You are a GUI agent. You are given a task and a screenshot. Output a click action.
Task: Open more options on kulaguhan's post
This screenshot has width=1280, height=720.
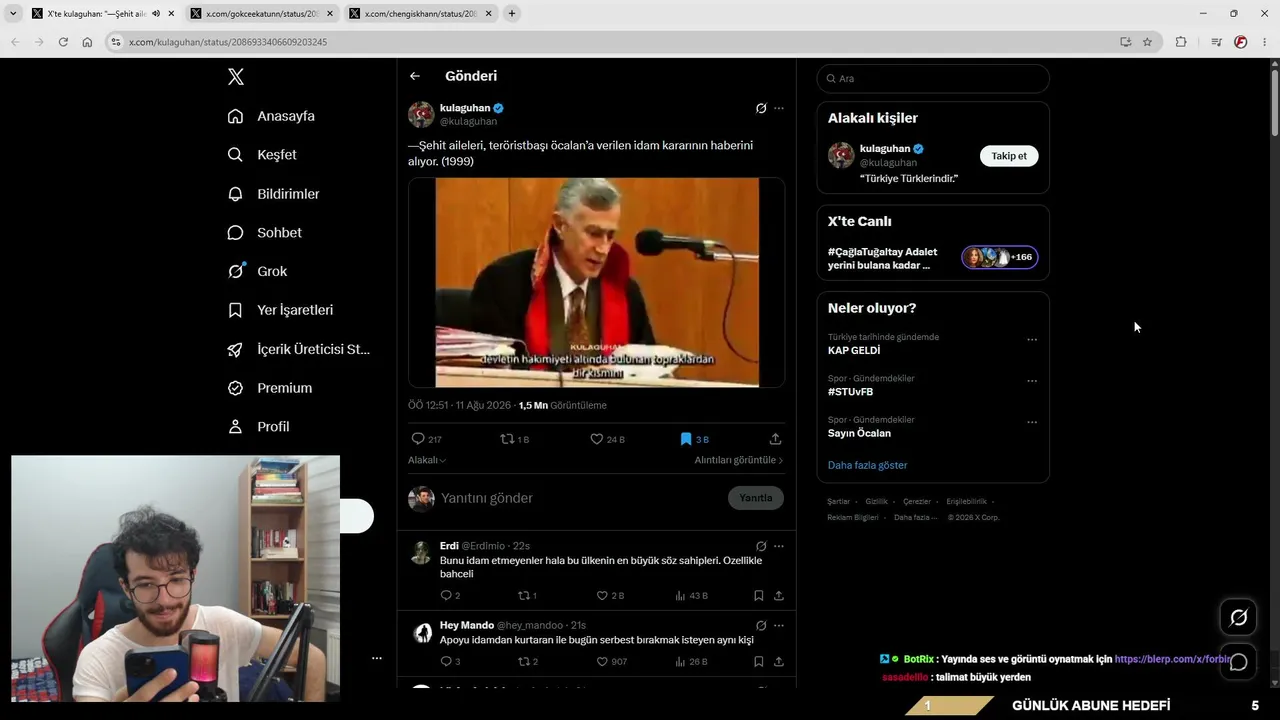point(779,108)
